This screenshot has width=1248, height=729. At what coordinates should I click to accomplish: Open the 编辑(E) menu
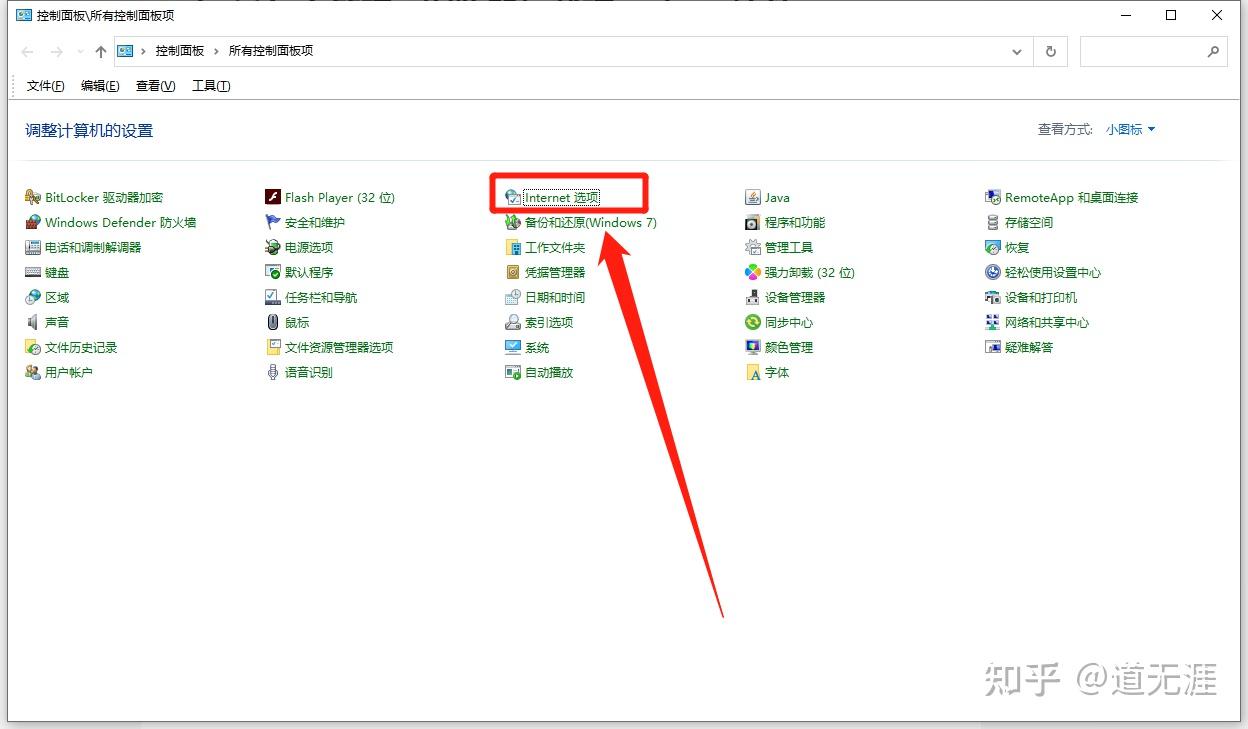pyautogui.click(x=100, y=86)
